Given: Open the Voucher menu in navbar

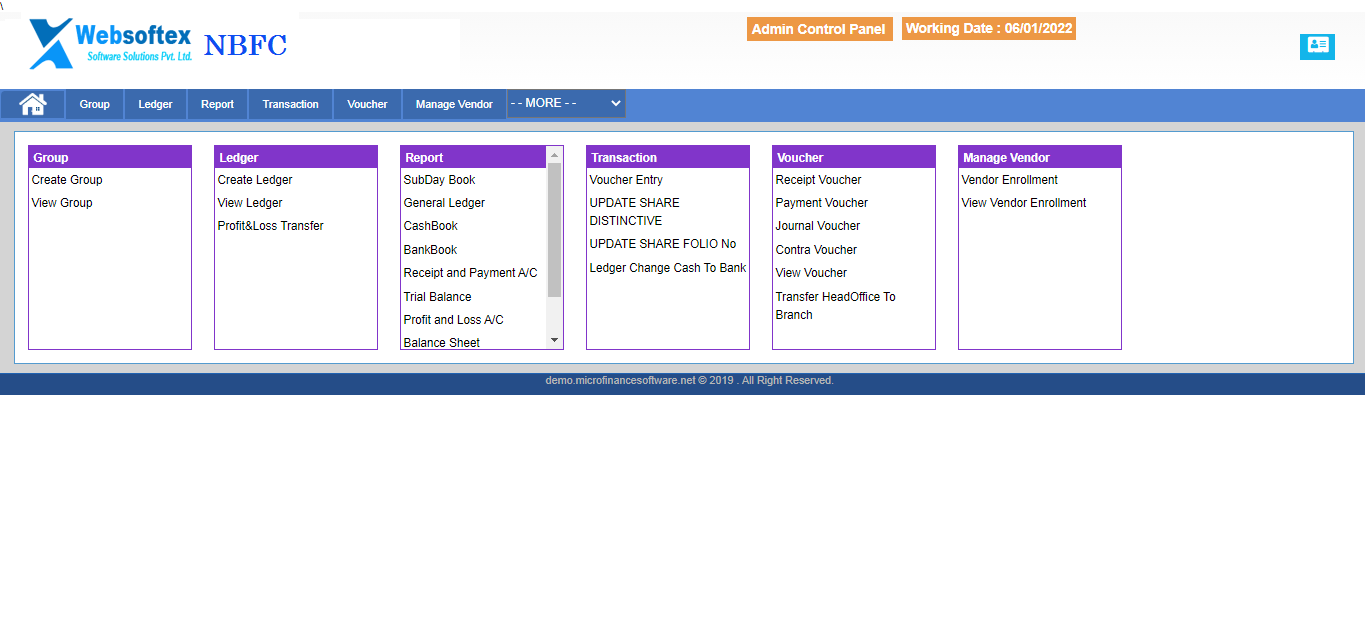Looking at the screenshot, I should [367, 104].
